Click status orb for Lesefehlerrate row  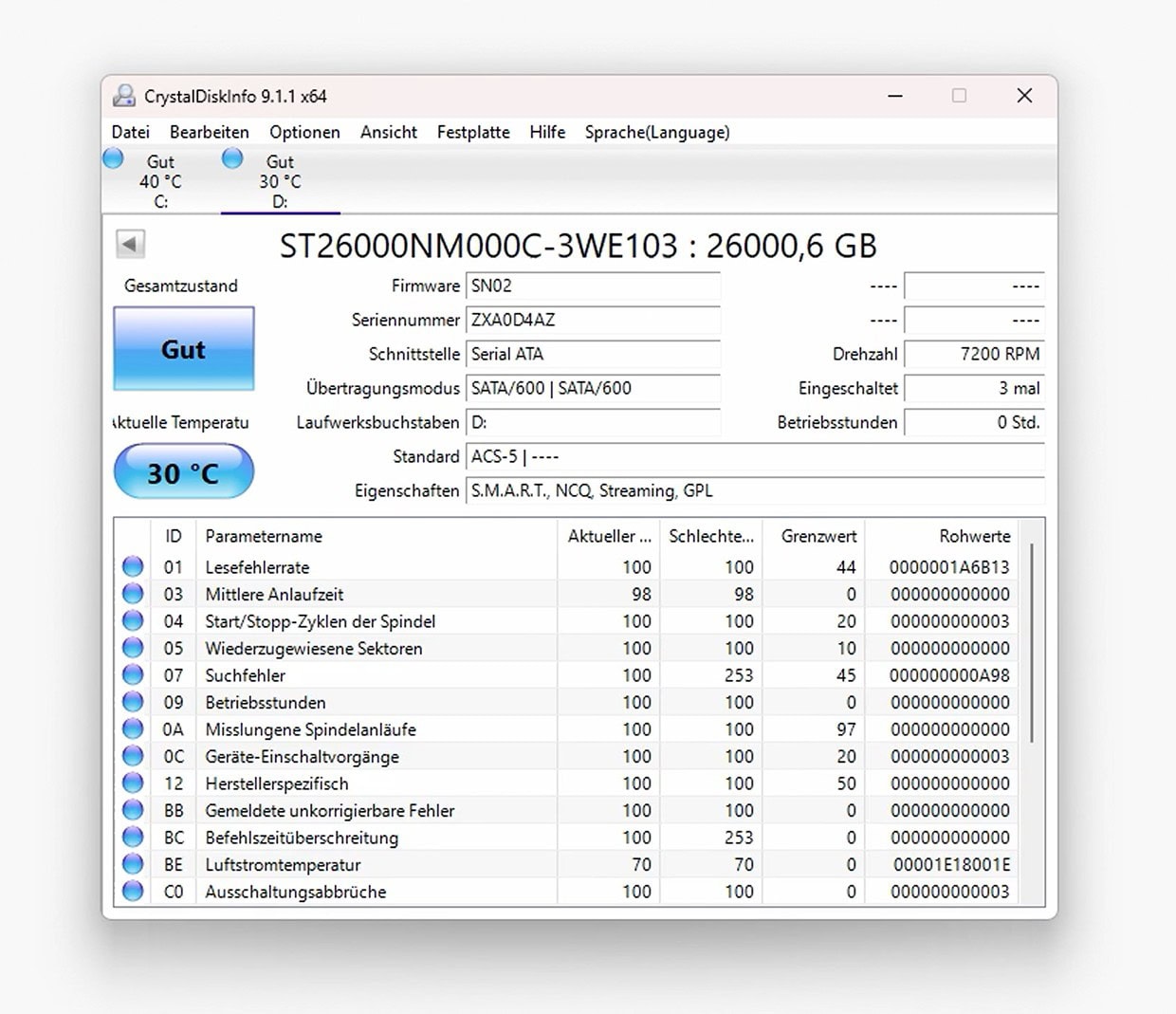[133, 566]
